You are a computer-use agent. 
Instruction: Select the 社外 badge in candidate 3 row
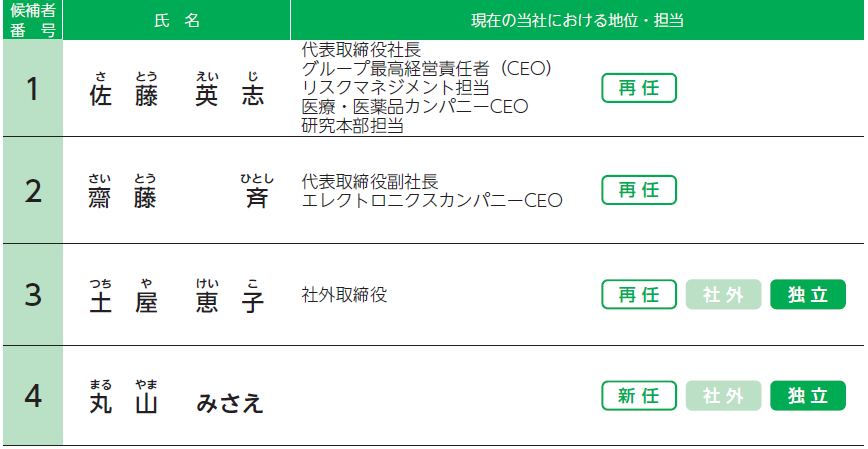(x=724, y=294)
